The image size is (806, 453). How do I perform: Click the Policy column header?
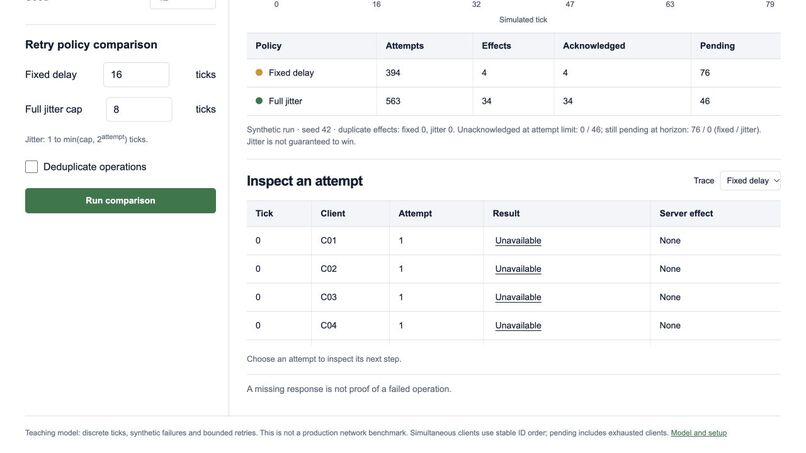pyautogui.click(x=268, y=46)
